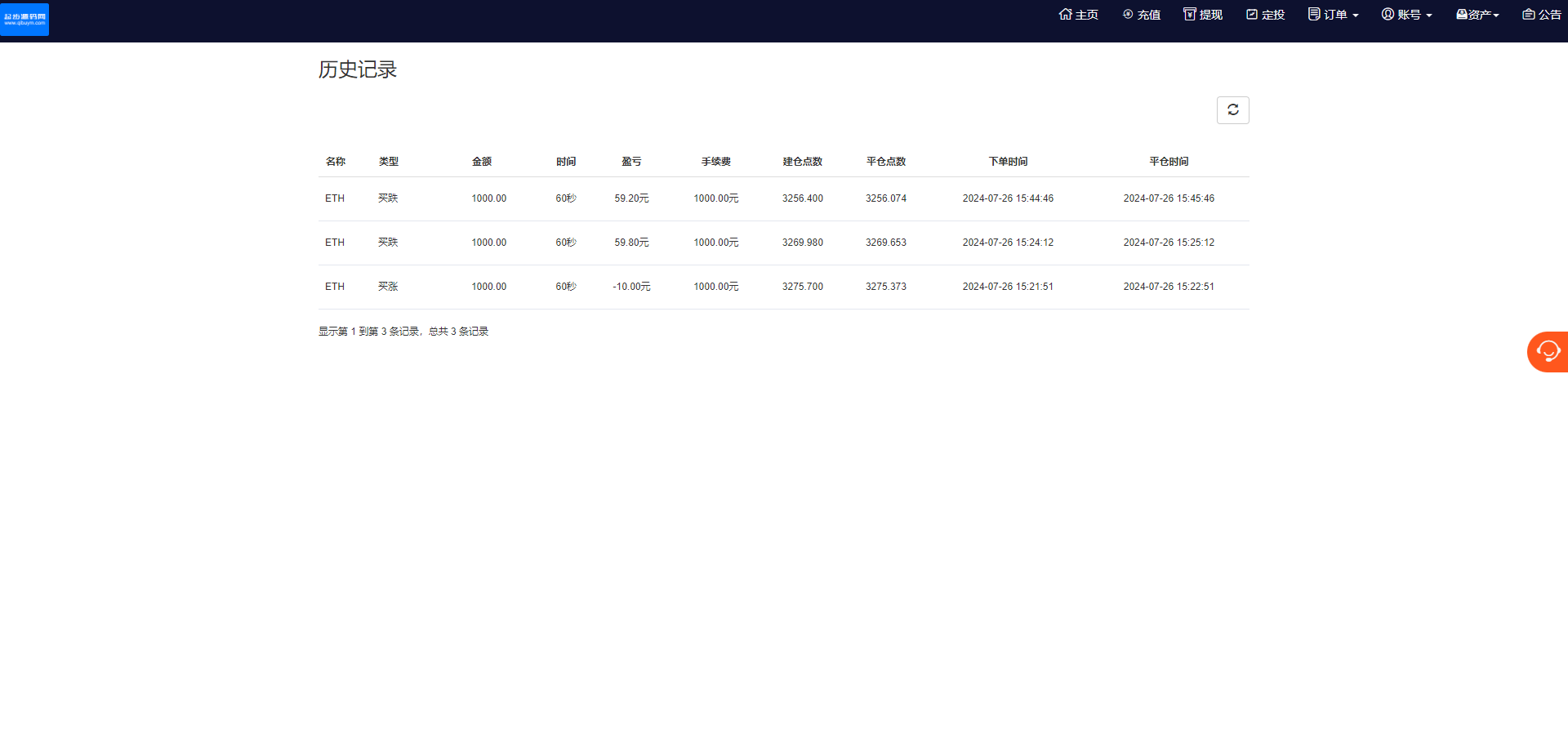This screenshot has width=1568, height=744.
Task: Select the ETH row with 59.20元 profit
Action: (631, 198)
